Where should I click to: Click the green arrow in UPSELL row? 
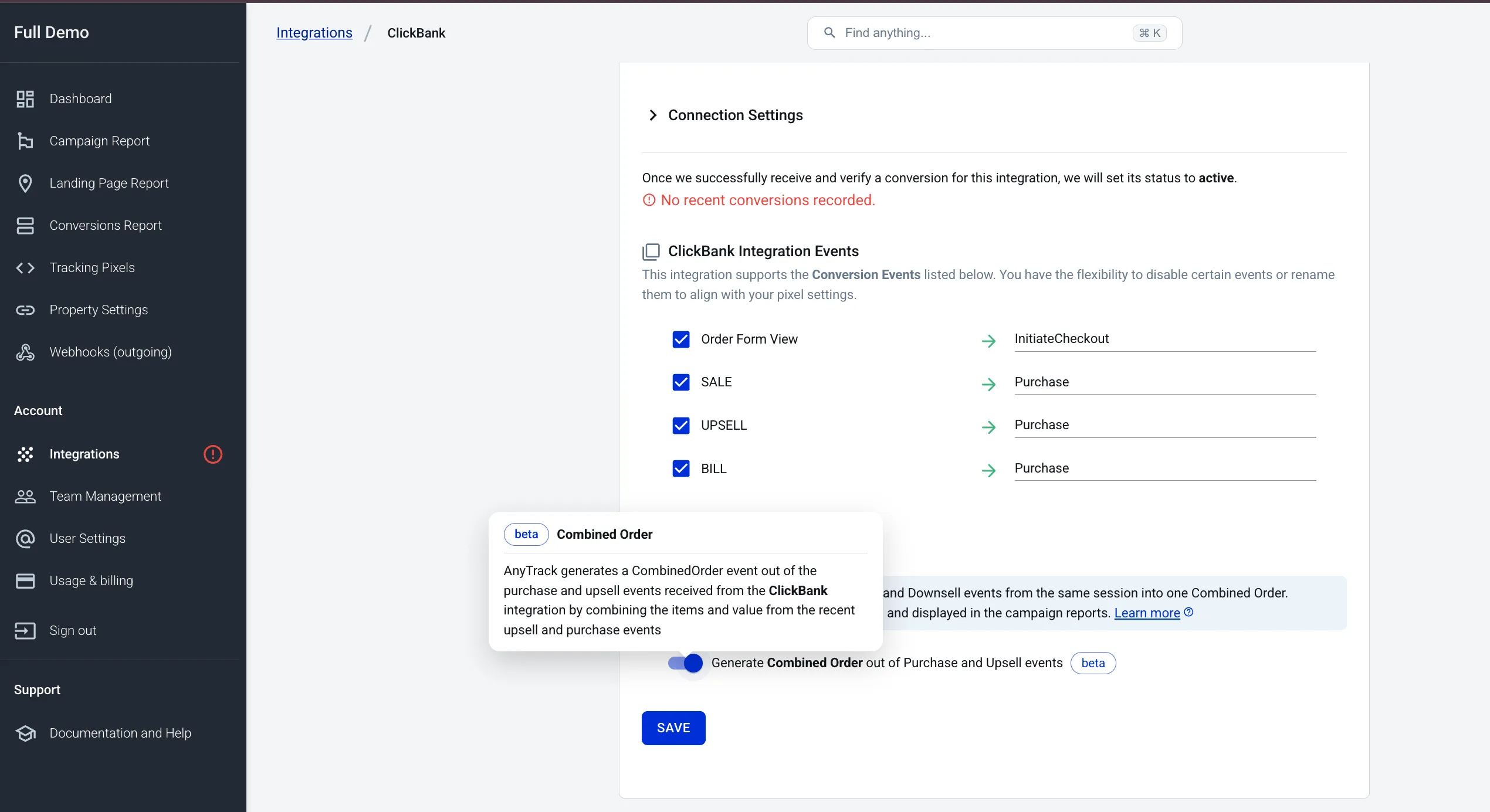pos(988,427)
